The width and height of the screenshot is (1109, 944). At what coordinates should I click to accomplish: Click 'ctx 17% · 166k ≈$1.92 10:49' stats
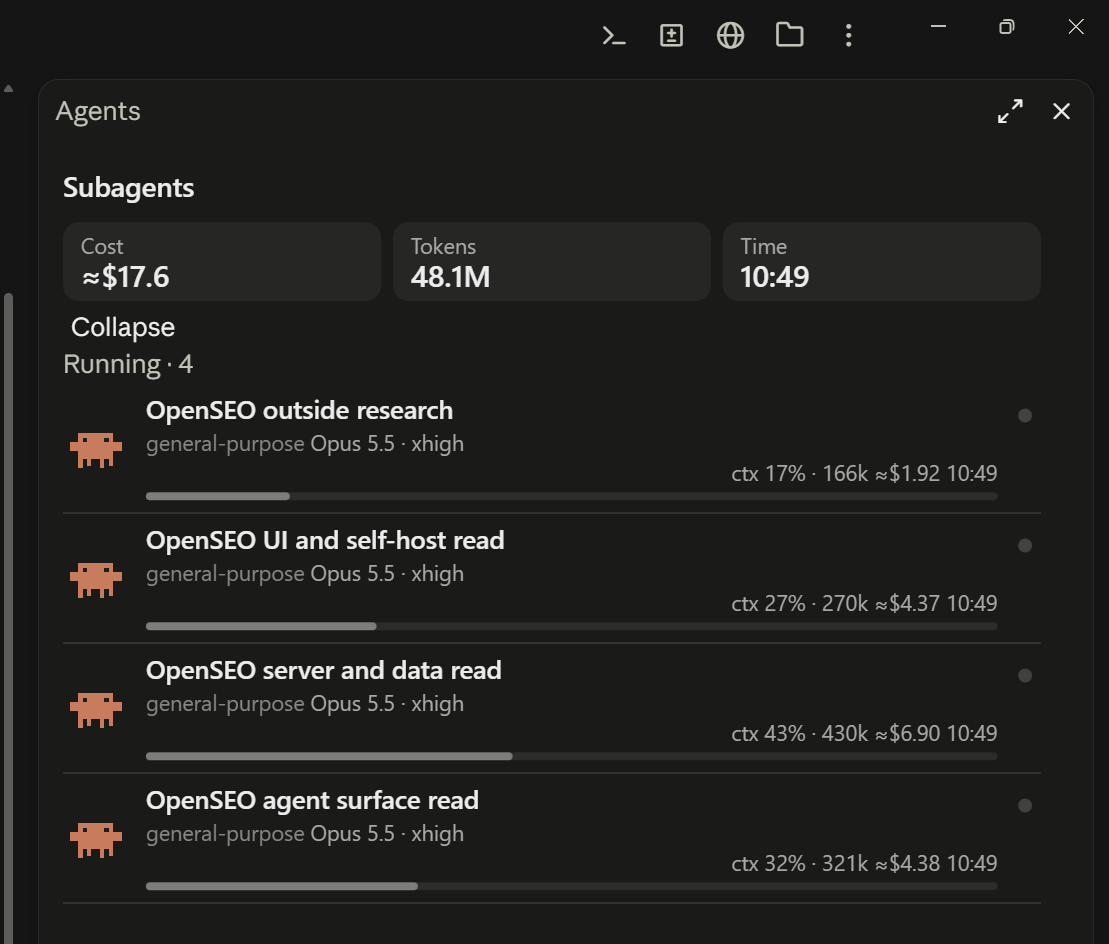(x=864, y=474)
